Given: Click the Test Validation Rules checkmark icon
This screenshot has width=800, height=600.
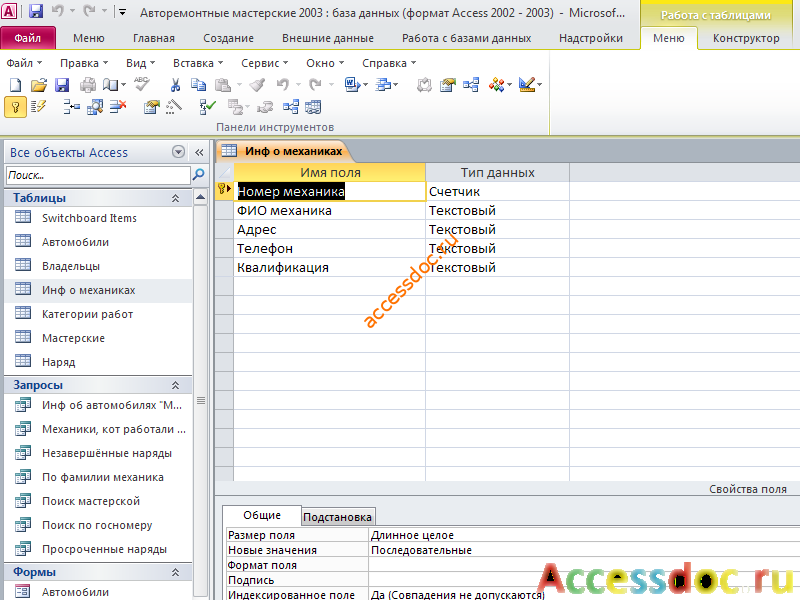Looking at the screenshot, I should [x=207, y=107].
